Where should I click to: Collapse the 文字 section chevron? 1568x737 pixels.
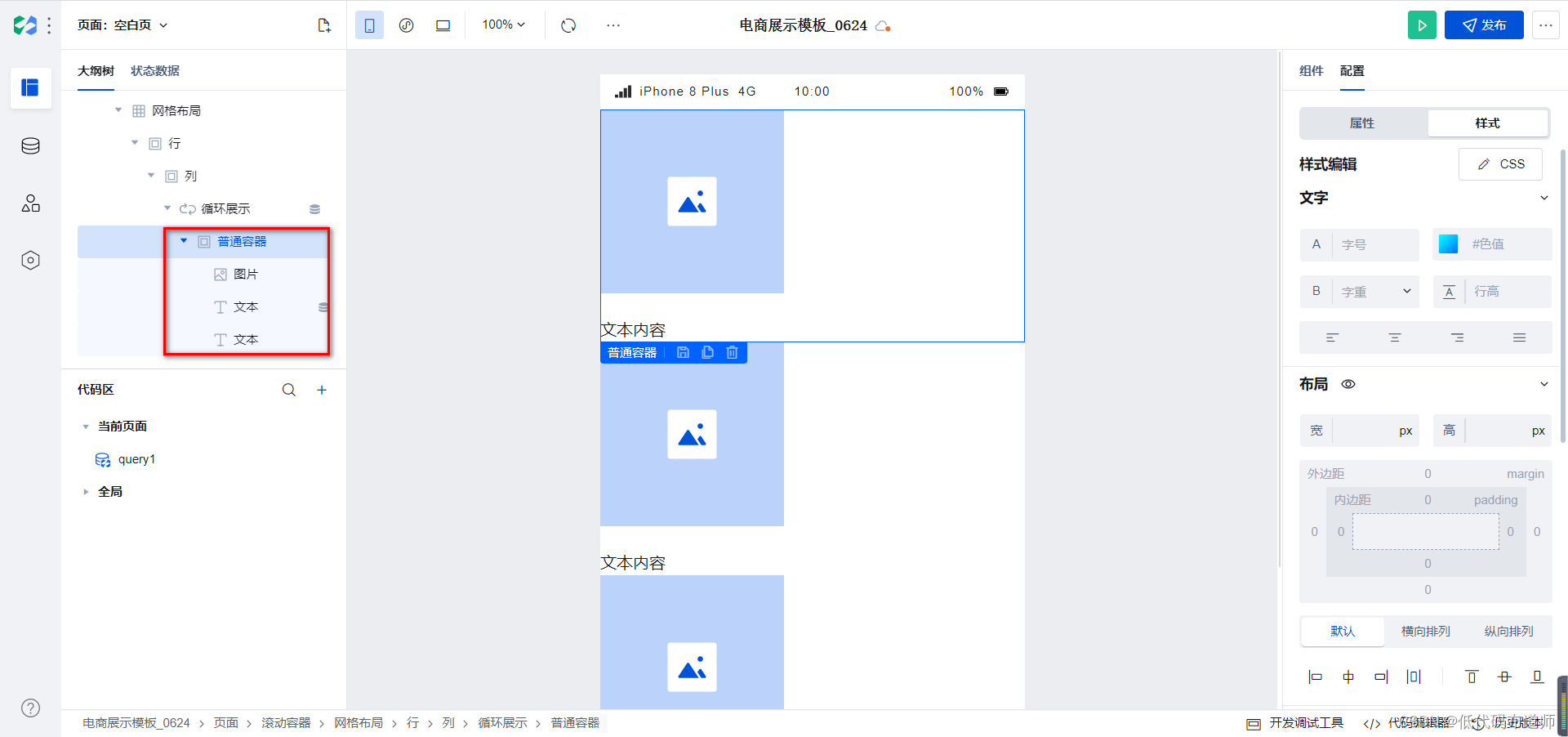1543,198
